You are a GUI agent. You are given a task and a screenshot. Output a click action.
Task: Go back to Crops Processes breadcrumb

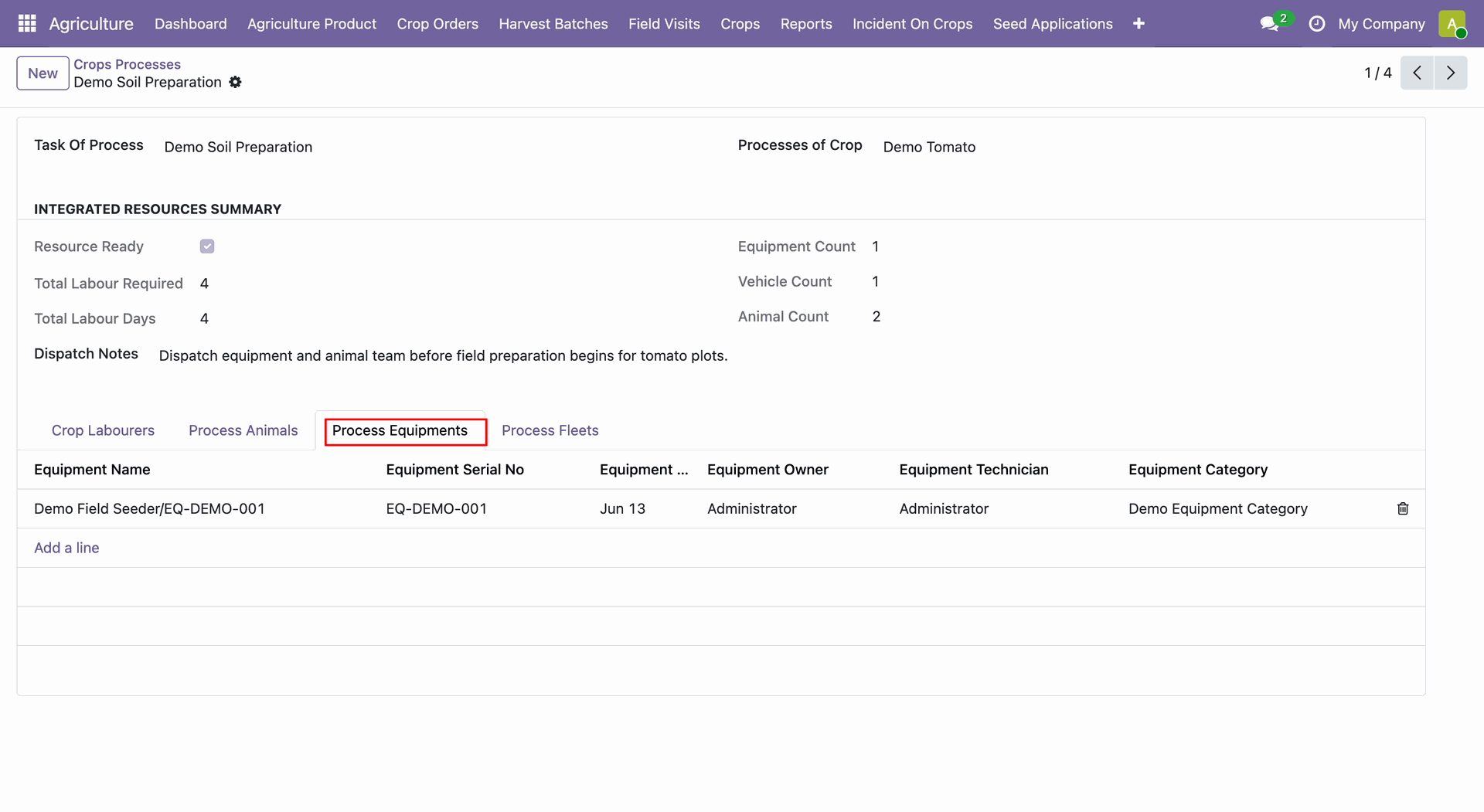point(127,64)
